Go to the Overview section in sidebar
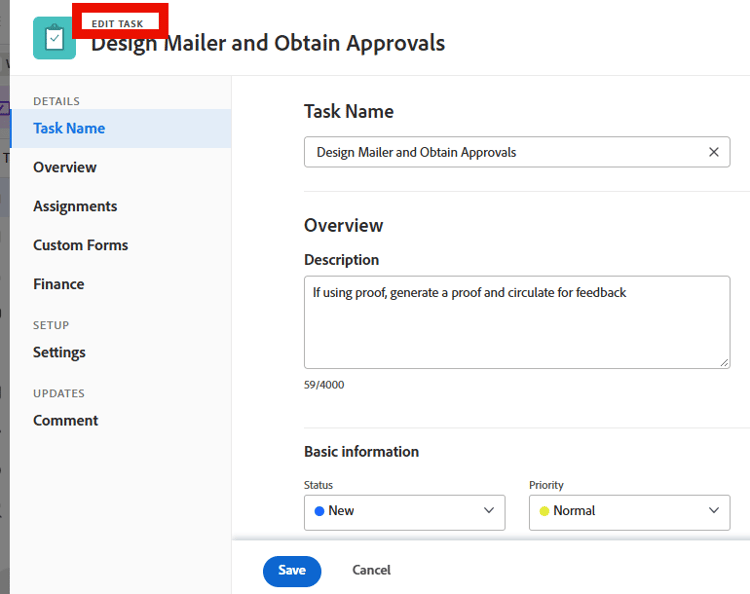The width and height of the screenshot is (750, 594). tap(65, 167)
